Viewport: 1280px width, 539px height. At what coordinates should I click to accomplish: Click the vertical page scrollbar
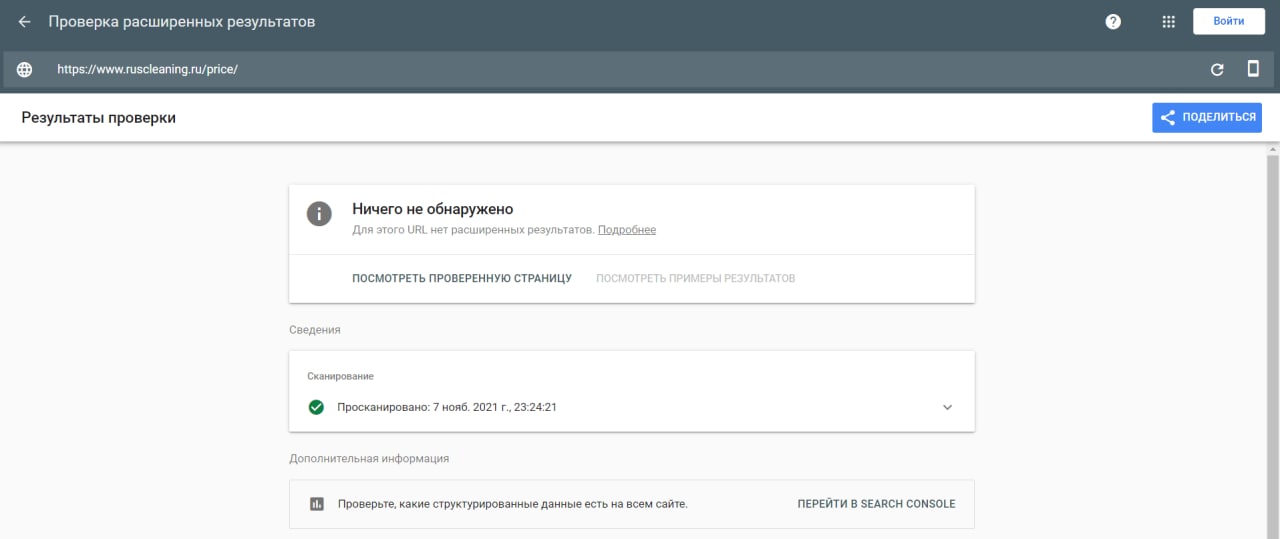pos(1273,345)
